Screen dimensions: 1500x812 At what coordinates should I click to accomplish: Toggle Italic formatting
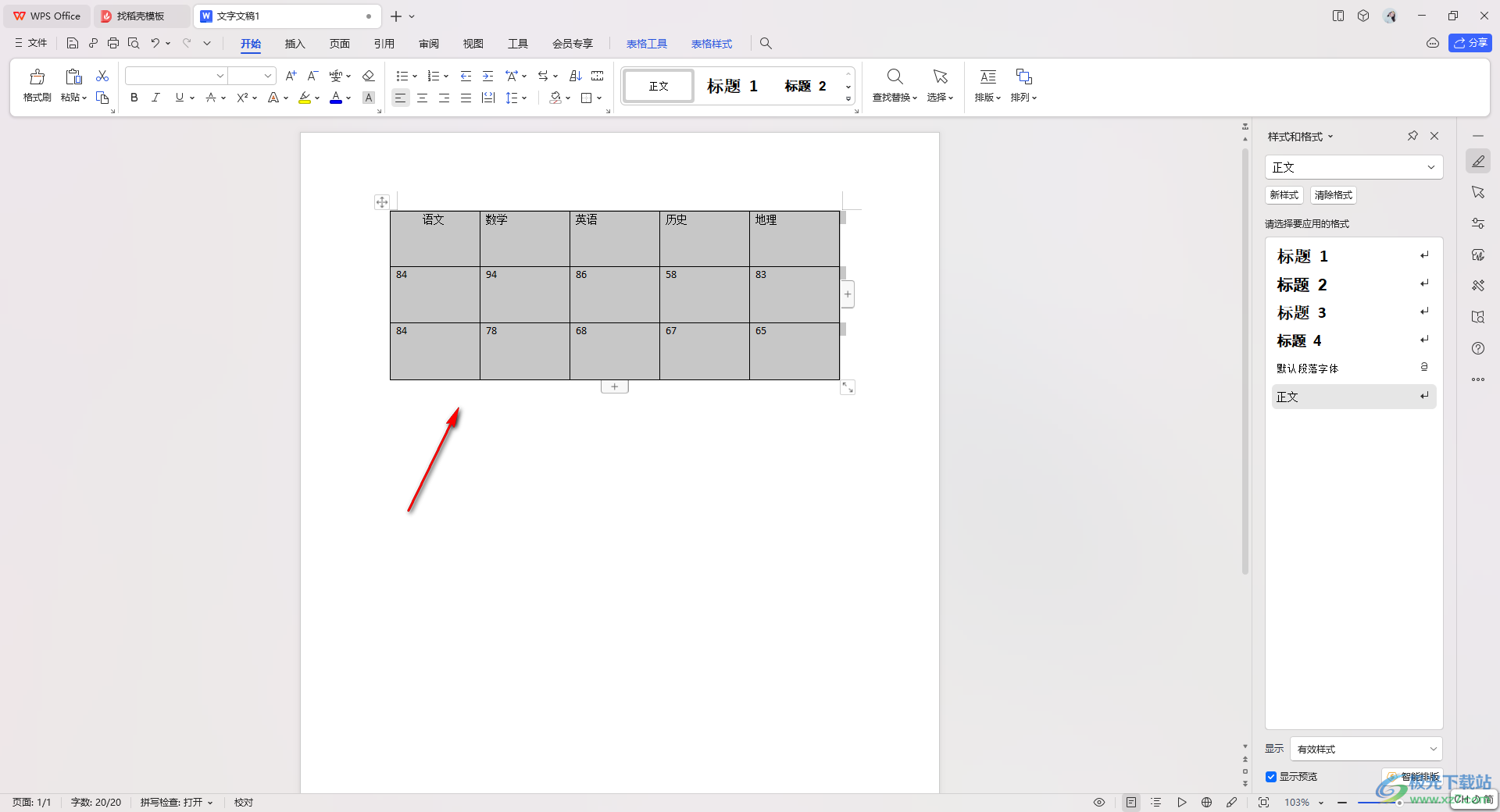pyautogui.click(x=156, y=98)
